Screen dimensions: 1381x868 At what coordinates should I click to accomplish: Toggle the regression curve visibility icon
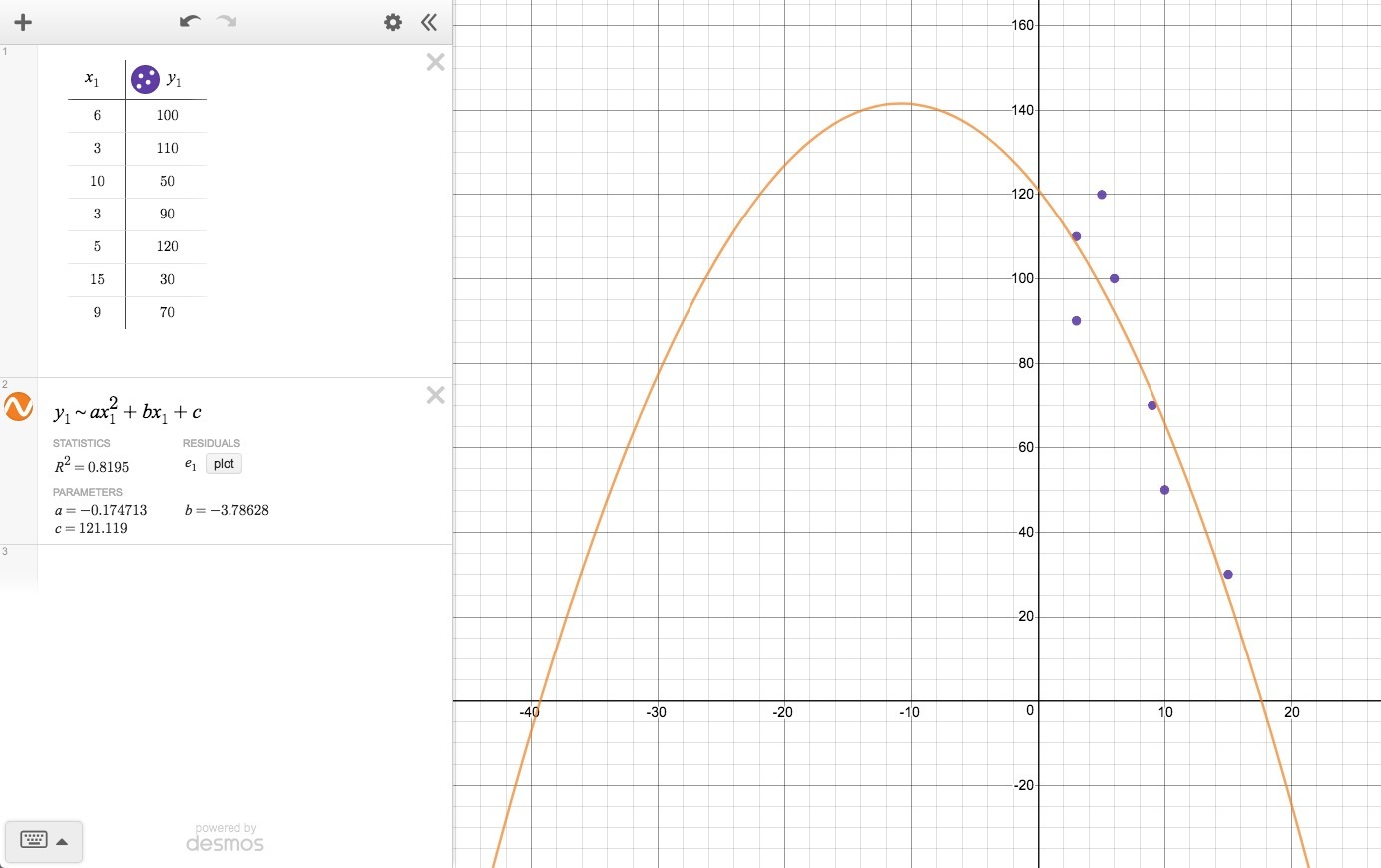(19, 407)
